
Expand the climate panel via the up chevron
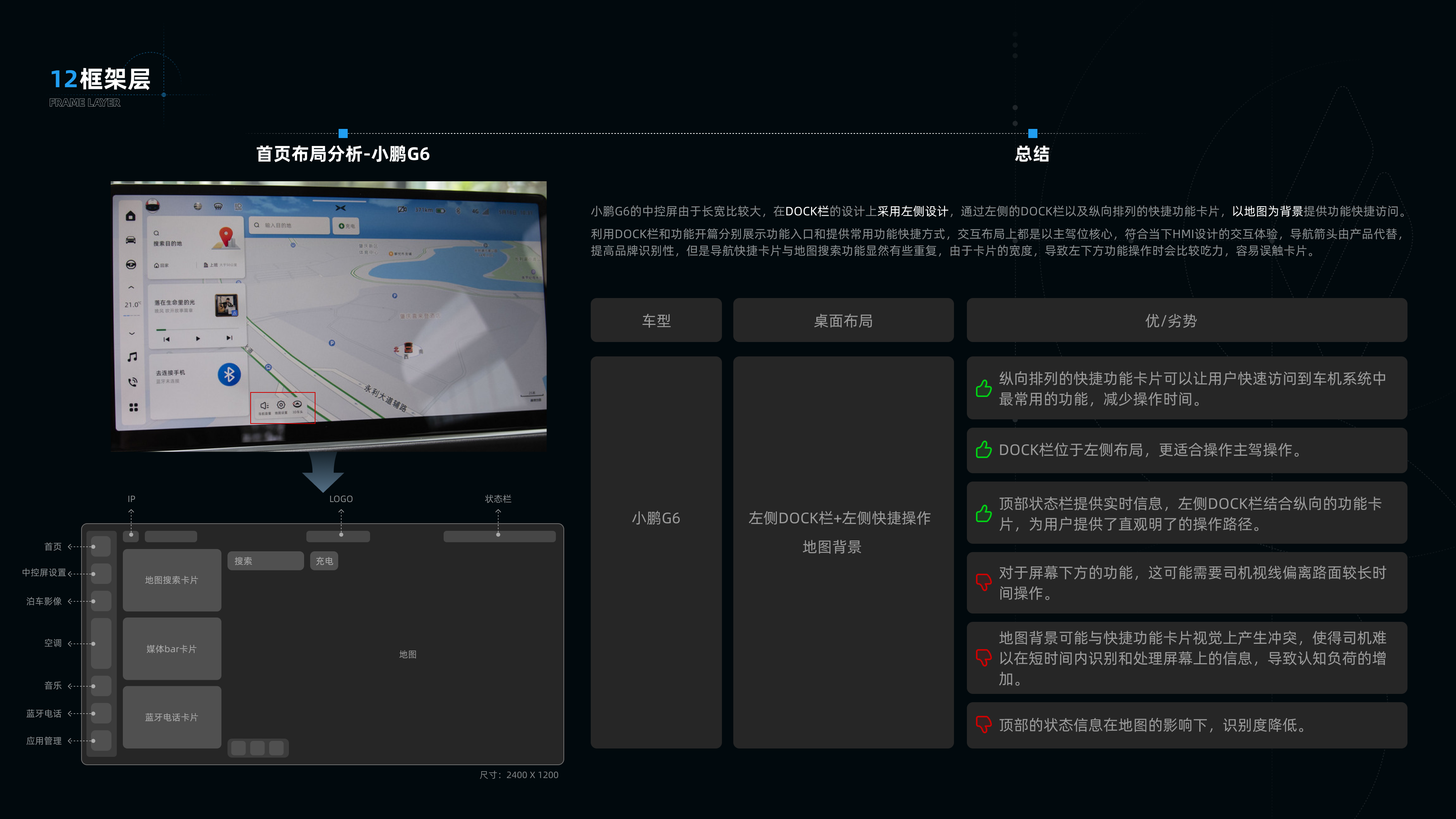click(x=132, y=287)
